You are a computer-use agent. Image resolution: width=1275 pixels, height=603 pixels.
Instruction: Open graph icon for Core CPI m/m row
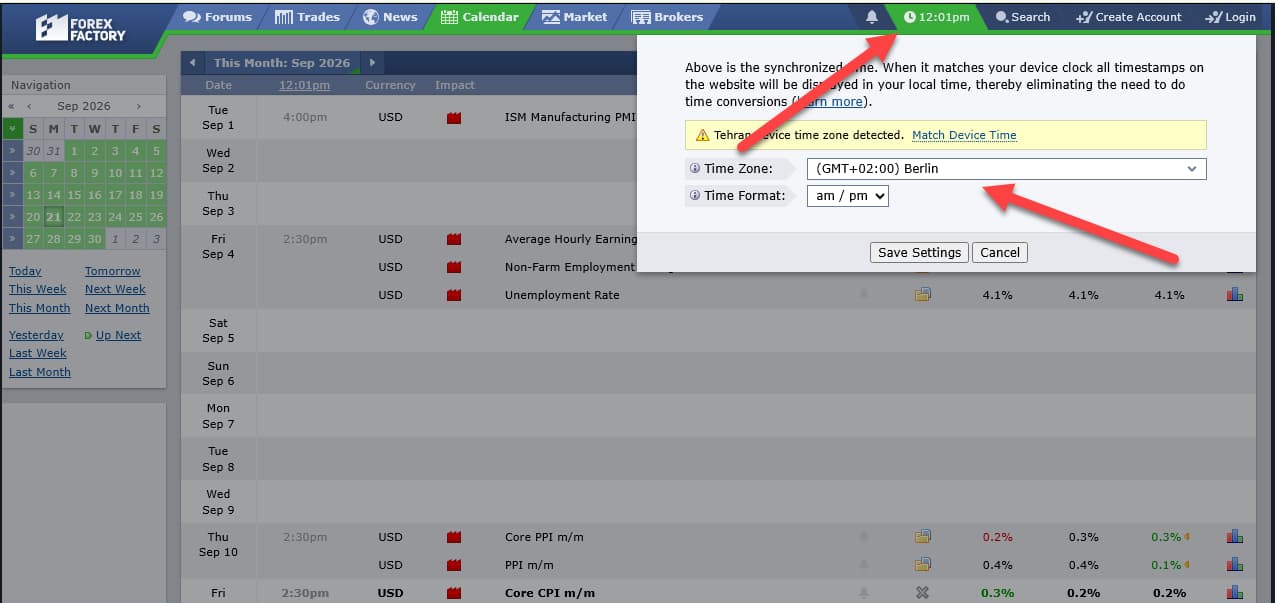[x=1235, y=593]
